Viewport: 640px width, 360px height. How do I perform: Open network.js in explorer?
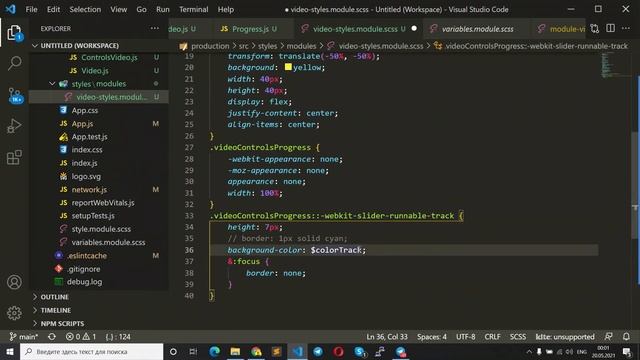89,189
